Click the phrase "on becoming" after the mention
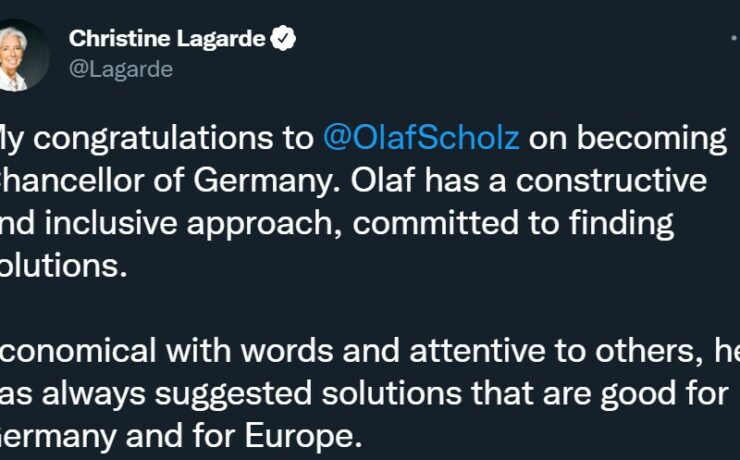The height and width of the screenshot is (460, 740). (627, 139)
